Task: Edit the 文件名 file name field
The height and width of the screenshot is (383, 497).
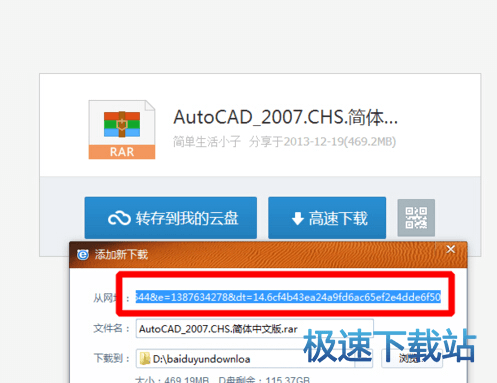Action: [254, 329]
